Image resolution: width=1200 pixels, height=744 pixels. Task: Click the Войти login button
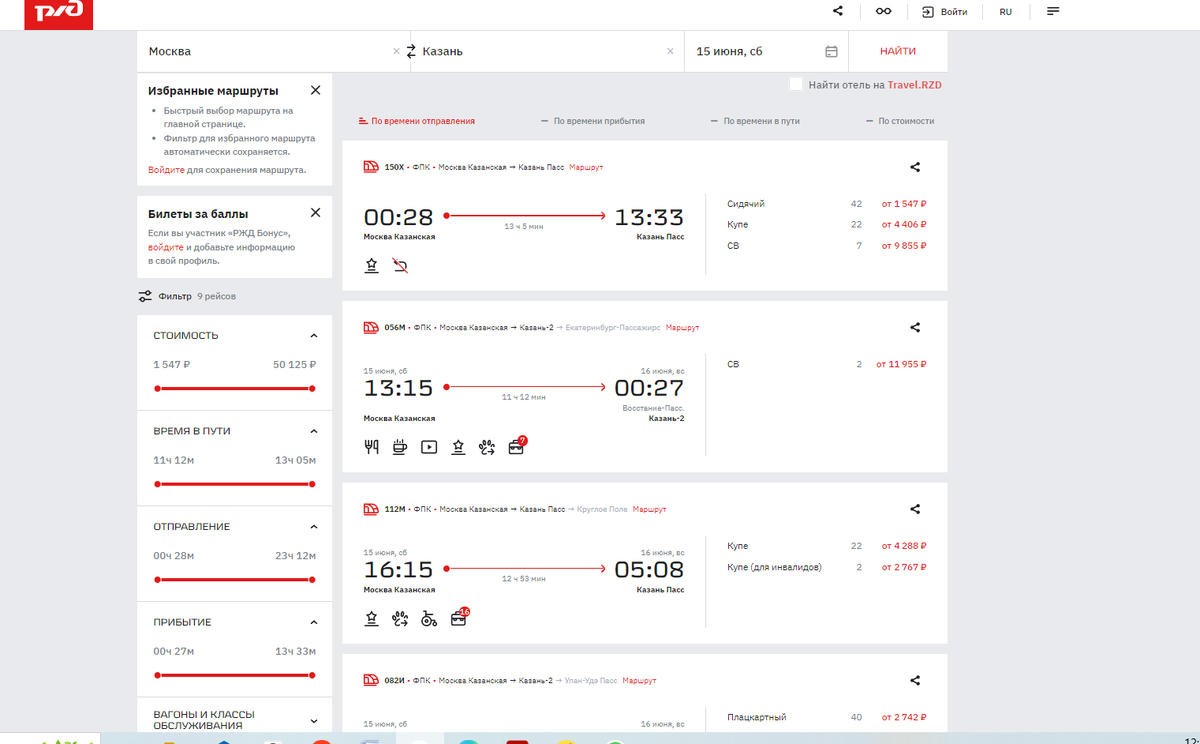coord(945,12)
